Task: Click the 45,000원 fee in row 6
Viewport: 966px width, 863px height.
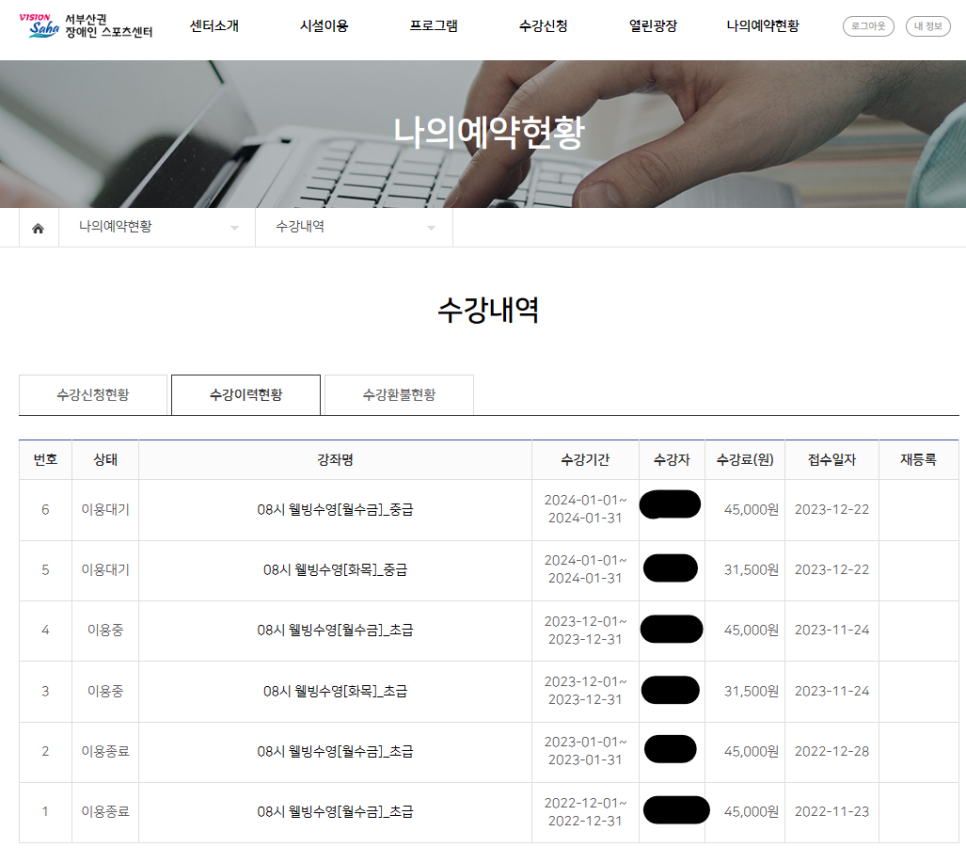Action: click(x=751, y=509)
